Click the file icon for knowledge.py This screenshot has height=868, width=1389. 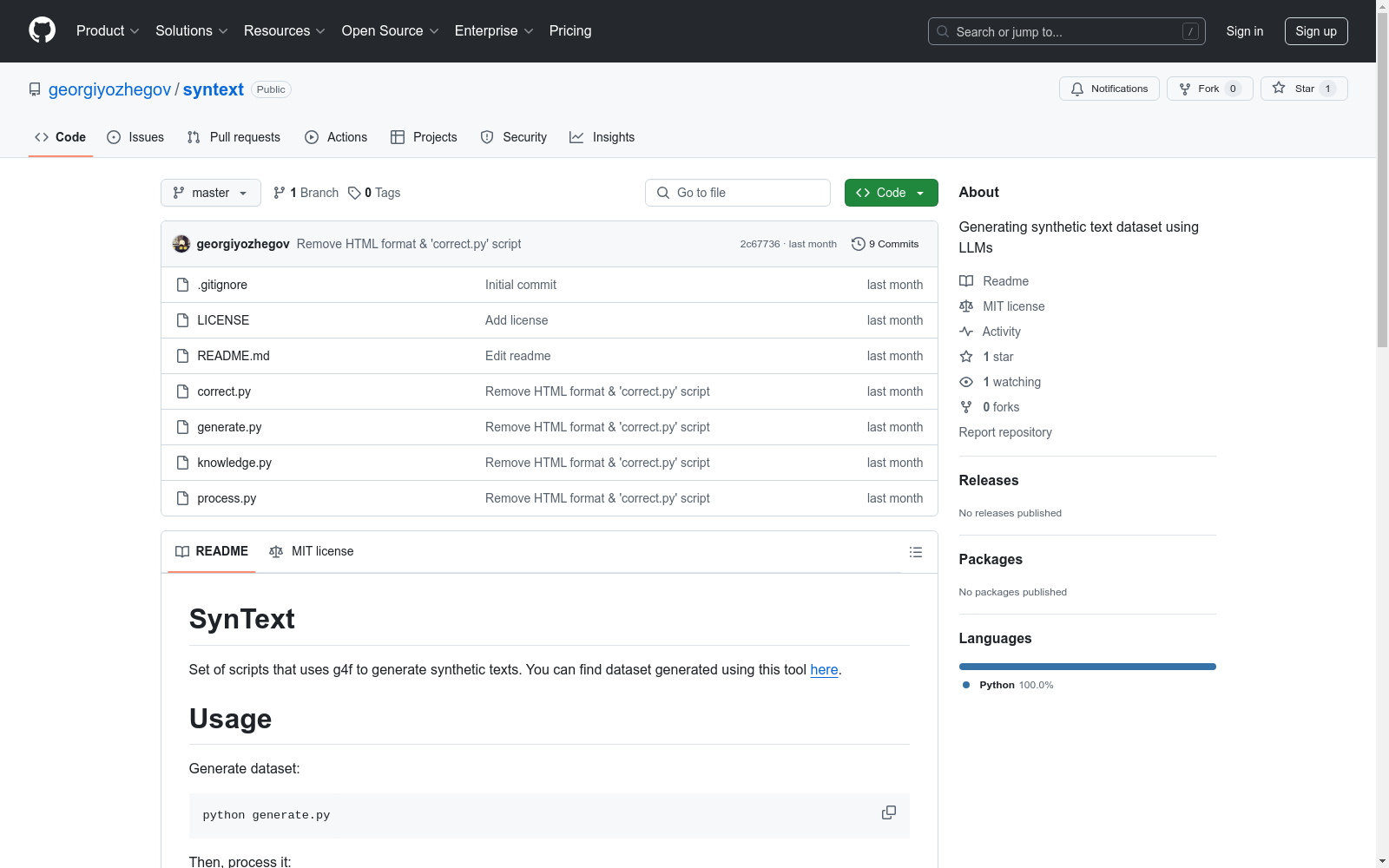tap(182, 463)
